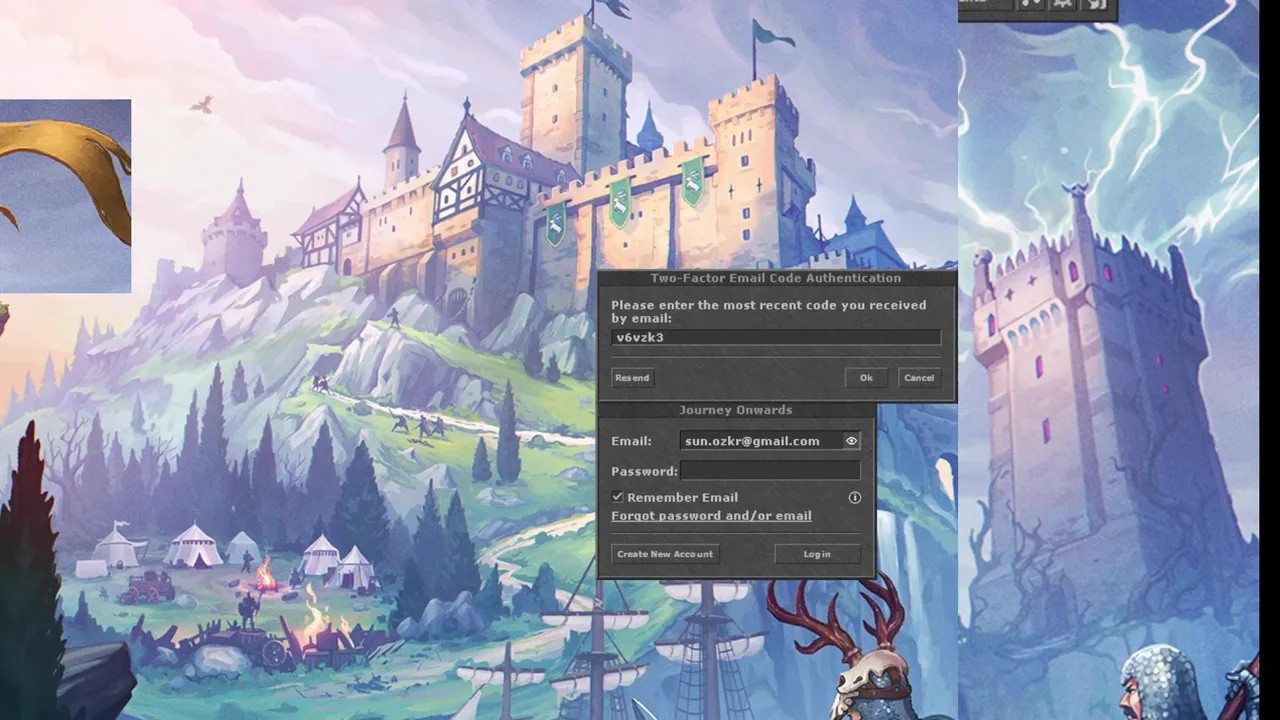1280x720 pixels.
Task: Toggle the music note icon in top bar
Action: point(1031,4)
